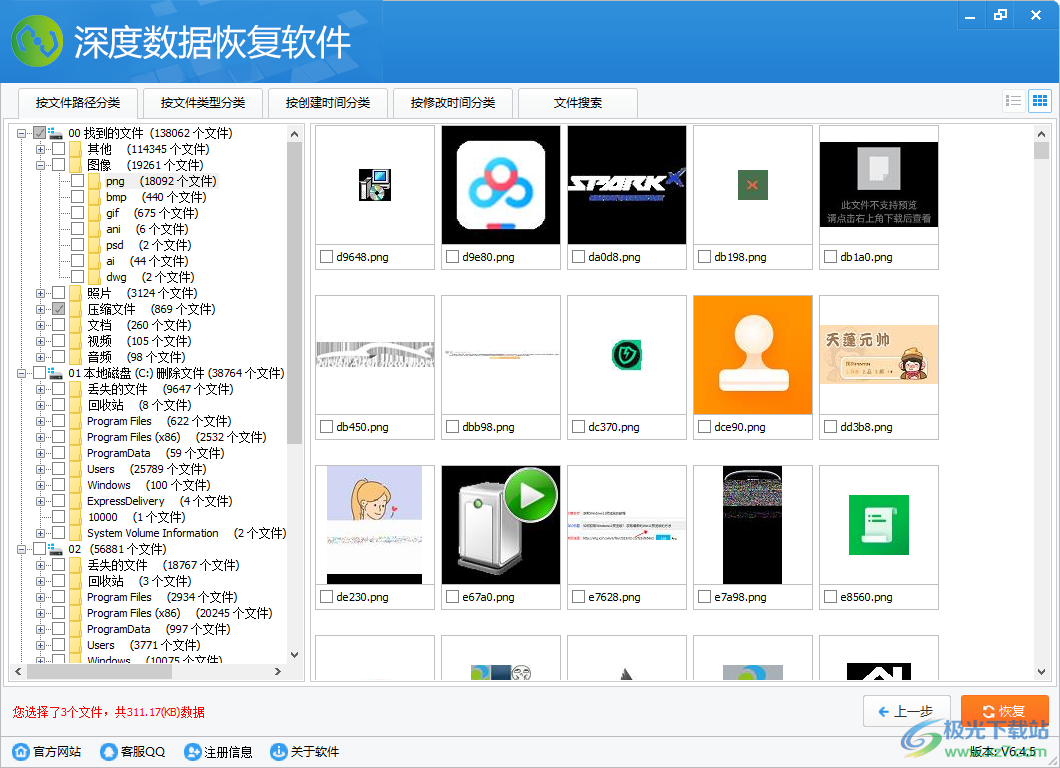Open 注册信息 registration link
The width and height of the screenshot is (1060, 768).
coord(218,752)
